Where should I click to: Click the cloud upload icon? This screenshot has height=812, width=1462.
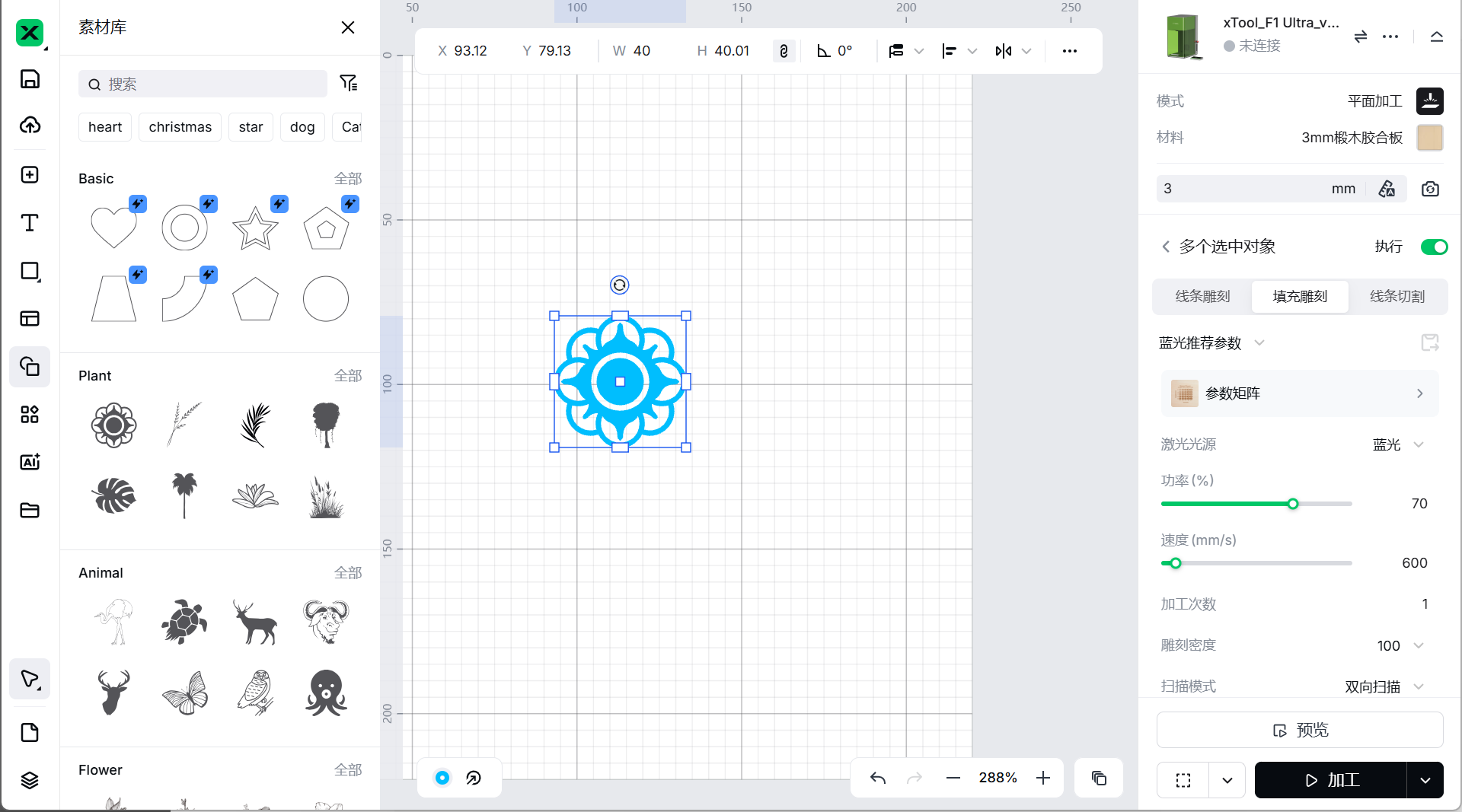30,126
